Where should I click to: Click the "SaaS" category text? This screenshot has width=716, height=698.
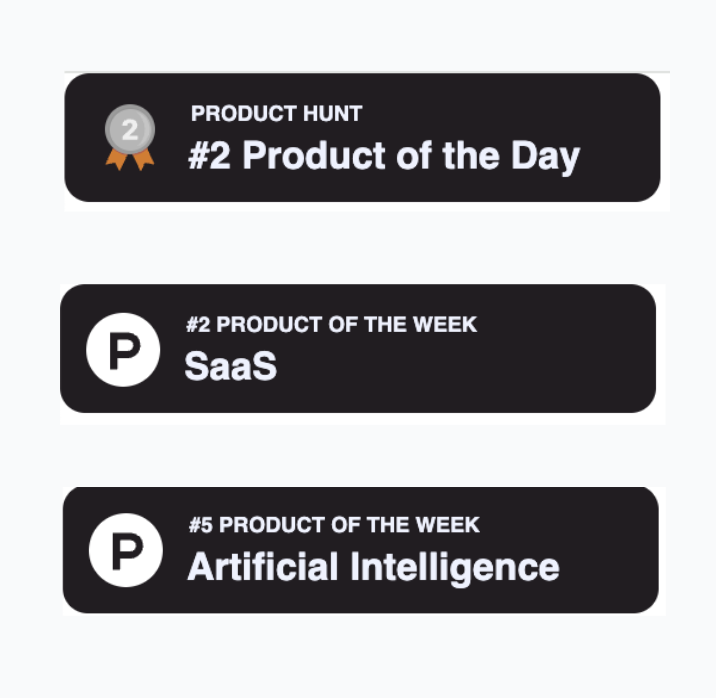tap(231, 366)
